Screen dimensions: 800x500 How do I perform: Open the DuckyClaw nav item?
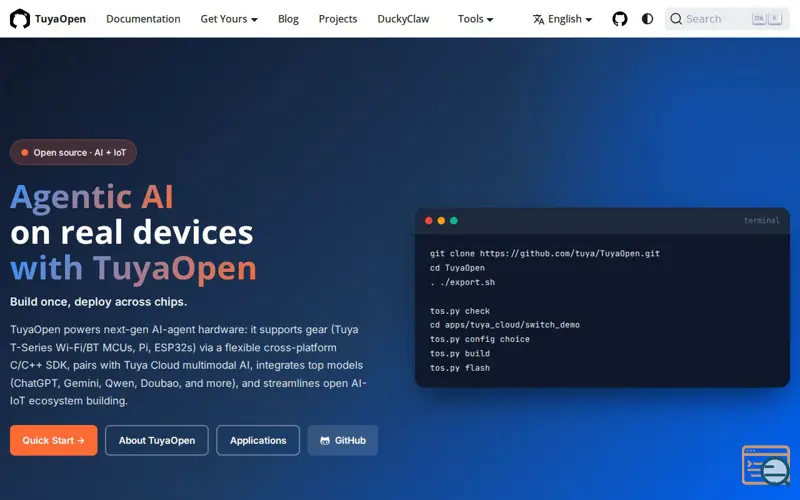click(x=403, y=19)
